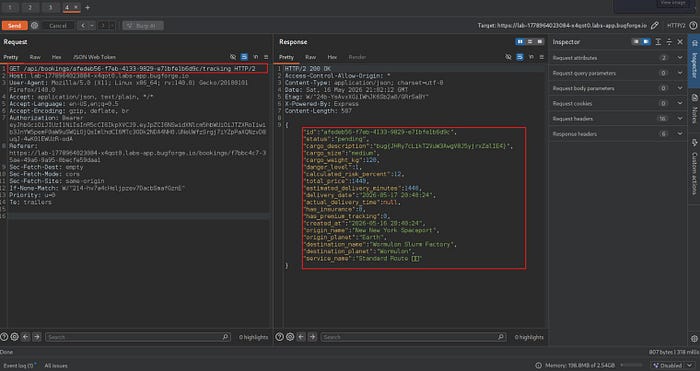The width and height of the screenshot is (700, 371).
Task: Select the Request Hex view tab
Action: pos(56,57)
